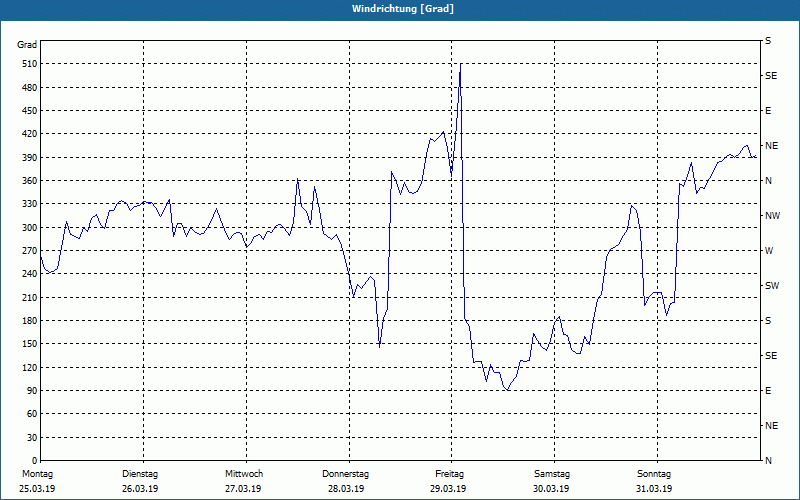Select the Samstag day label

(552, 474)
